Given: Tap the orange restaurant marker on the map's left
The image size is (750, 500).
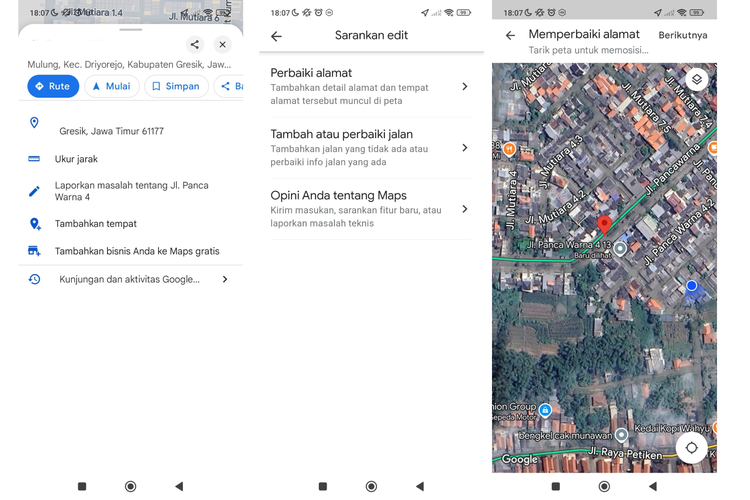Looking at the screenshot, I should [509, 149].
